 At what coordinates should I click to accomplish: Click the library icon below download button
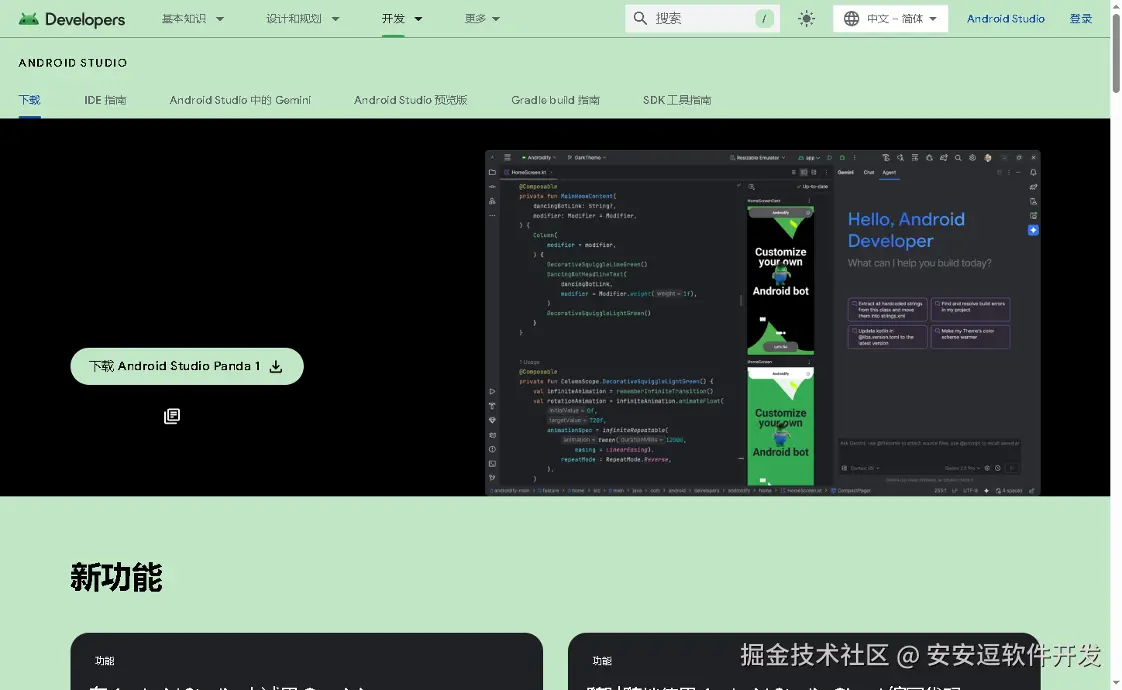point(172,416)
